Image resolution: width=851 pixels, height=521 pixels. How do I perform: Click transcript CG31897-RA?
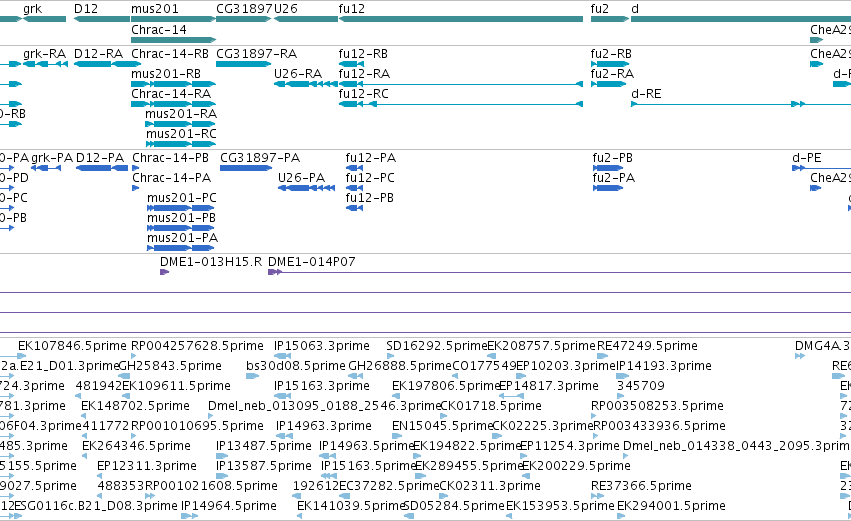[257, 54]
